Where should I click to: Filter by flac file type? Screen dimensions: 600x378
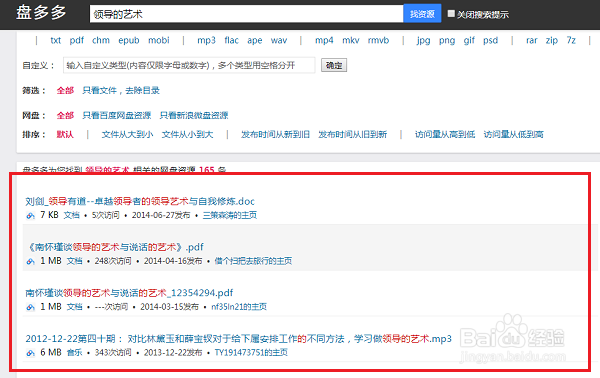pyautogui.click(x=232, y=40)
